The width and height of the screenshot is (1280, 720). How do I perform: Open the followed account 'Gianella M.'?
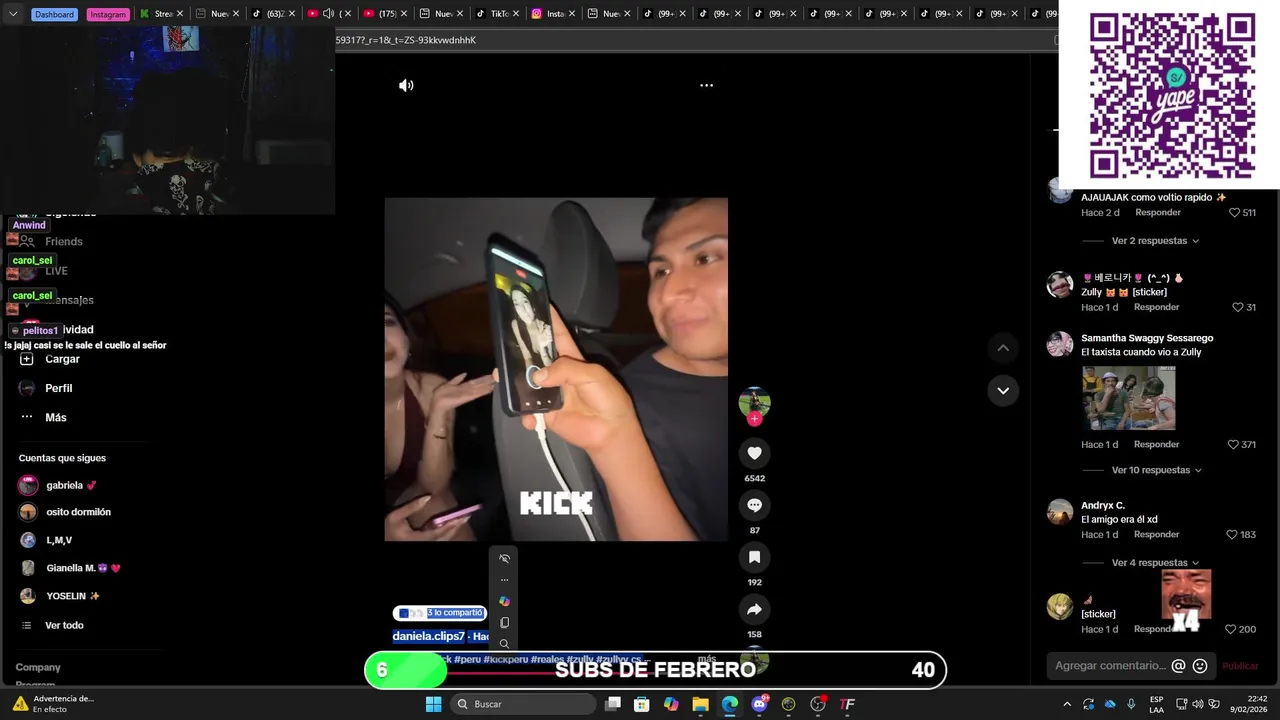click(x=70, y=568)
